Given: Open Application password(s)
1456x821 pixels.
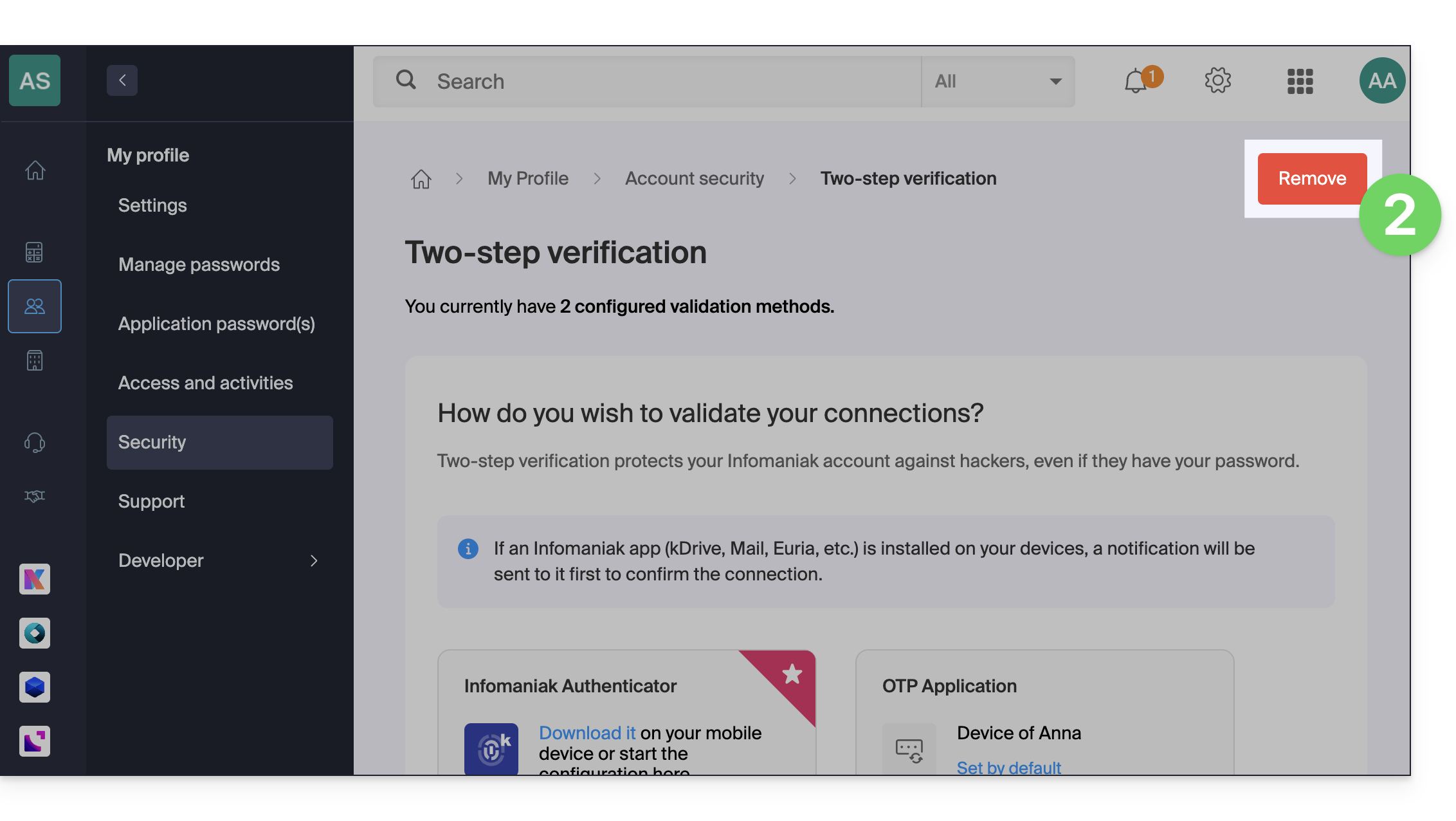Looking at the screenshot, I should pos(217,324).
